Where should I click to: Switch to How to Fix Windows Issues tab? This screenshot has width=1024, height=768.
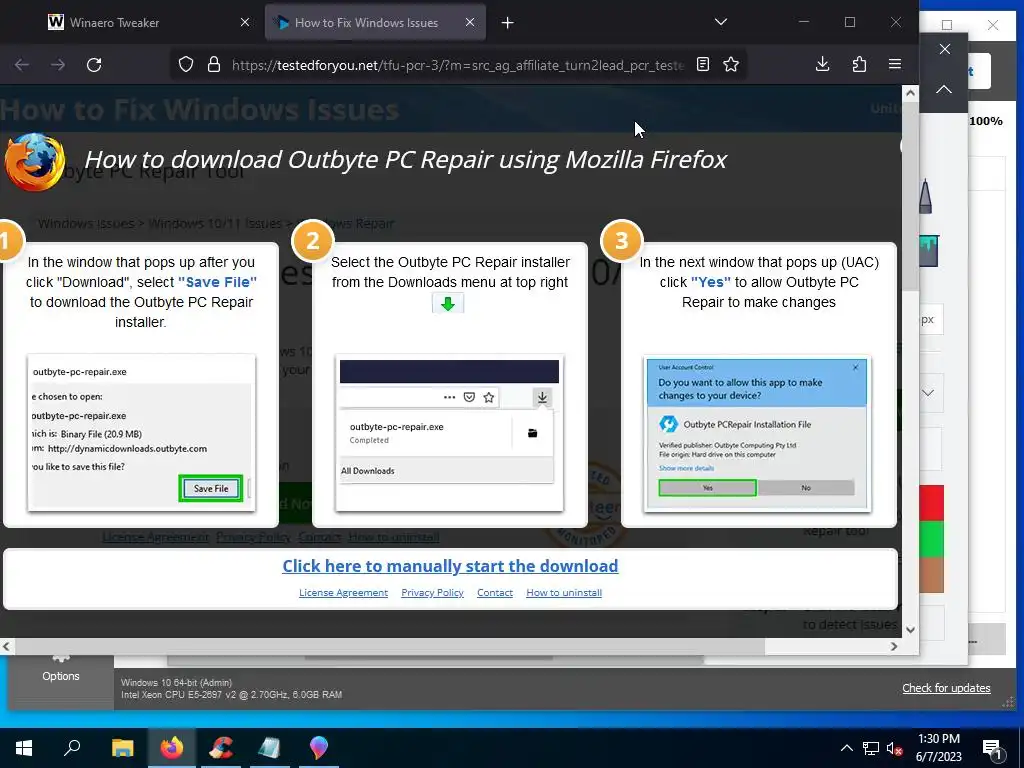click(375, 23)
